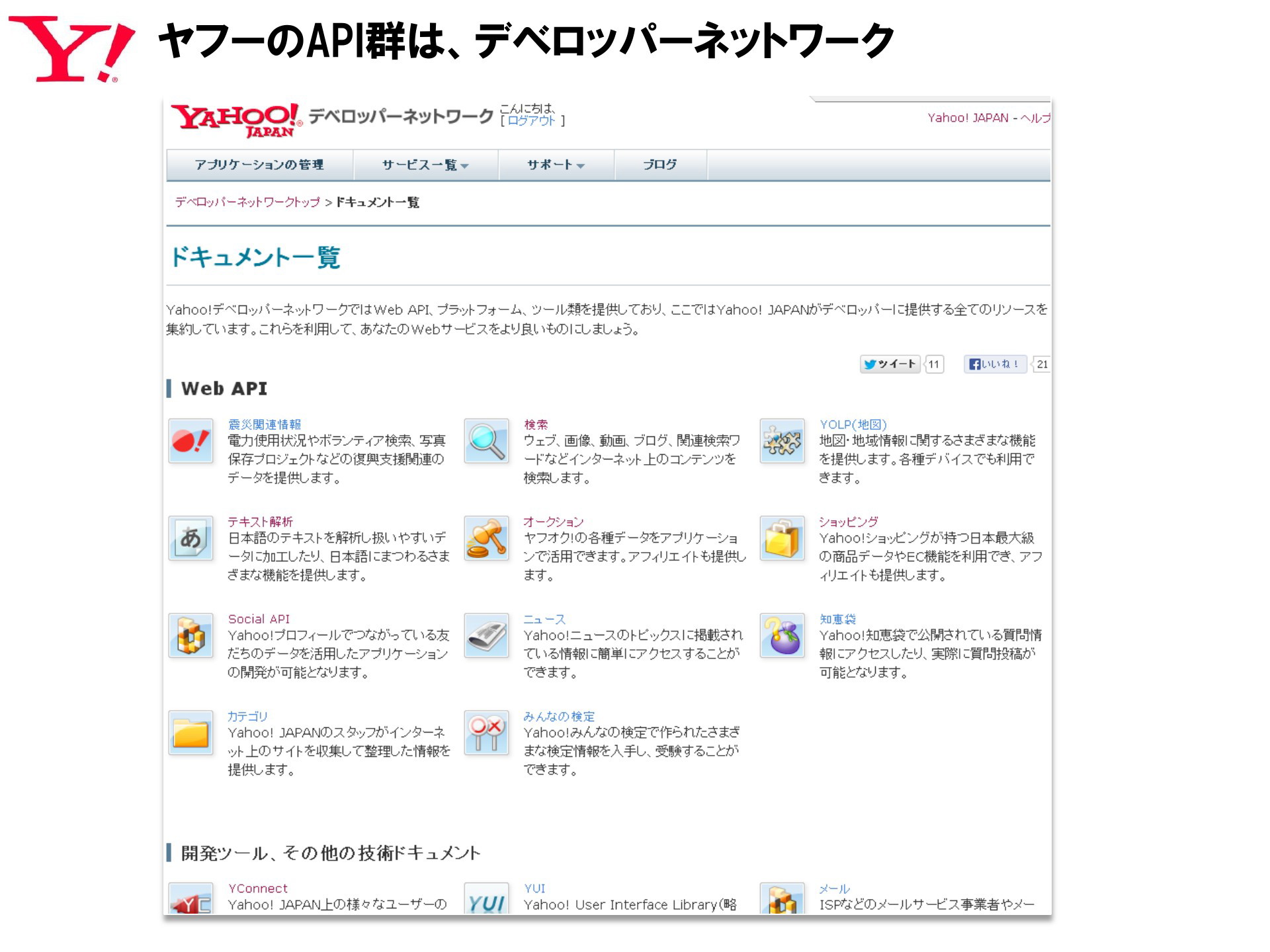Open the Yahoo! JAPAN top-right link
This screenshot has height=952, width=1270.
[x=968, y=118]
